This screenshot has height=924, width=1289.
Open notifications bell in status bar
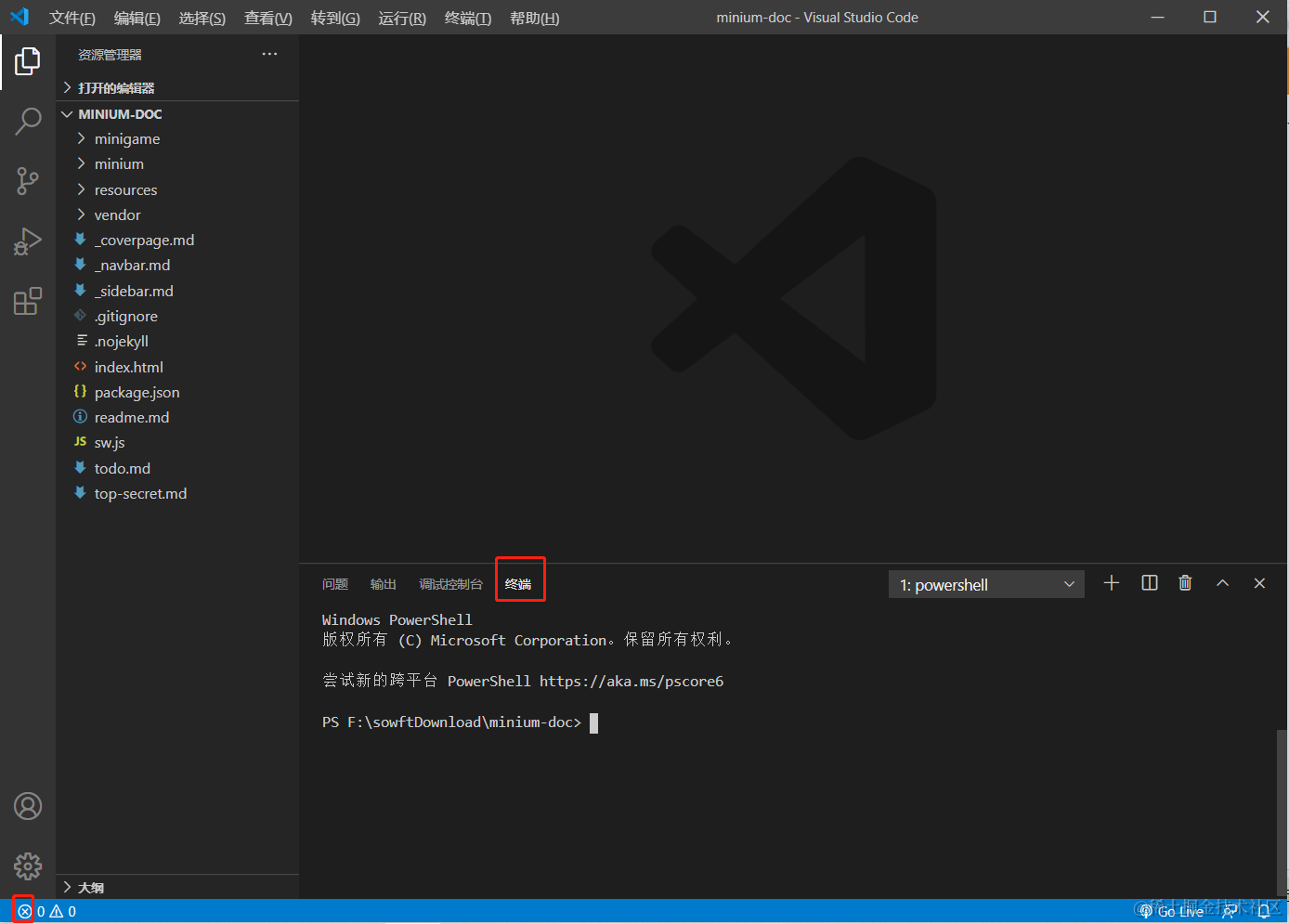tap(1264, 912)
